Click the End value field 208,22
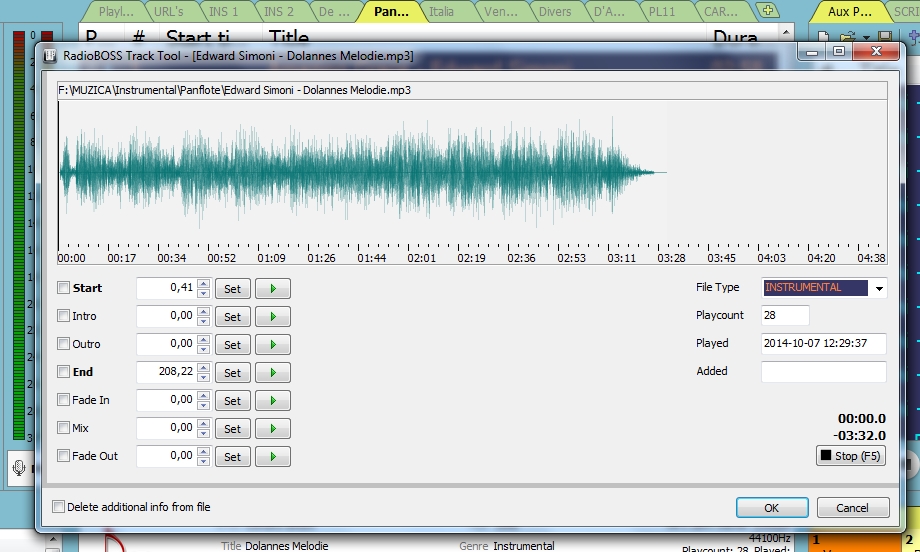920x552 pixels. click(x=167, y=371)
